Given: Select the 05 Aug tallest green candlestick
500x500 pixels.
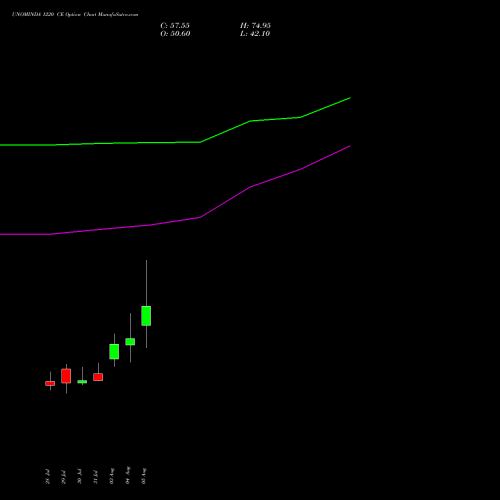Looking at the screenshot, I should click(x=146, y=316).
